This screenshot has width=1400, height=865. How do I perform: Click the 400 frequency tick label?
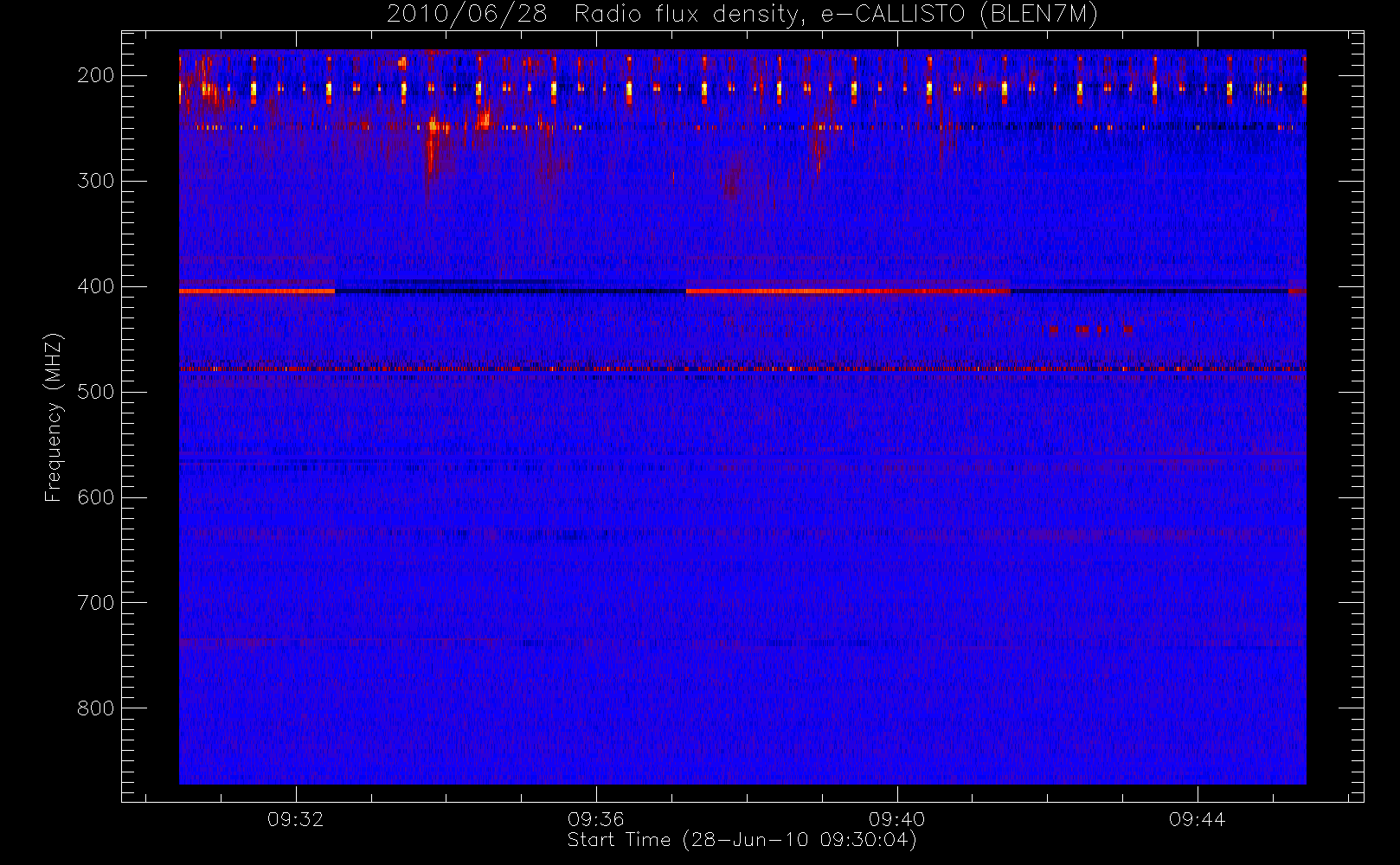coord(95,286)
